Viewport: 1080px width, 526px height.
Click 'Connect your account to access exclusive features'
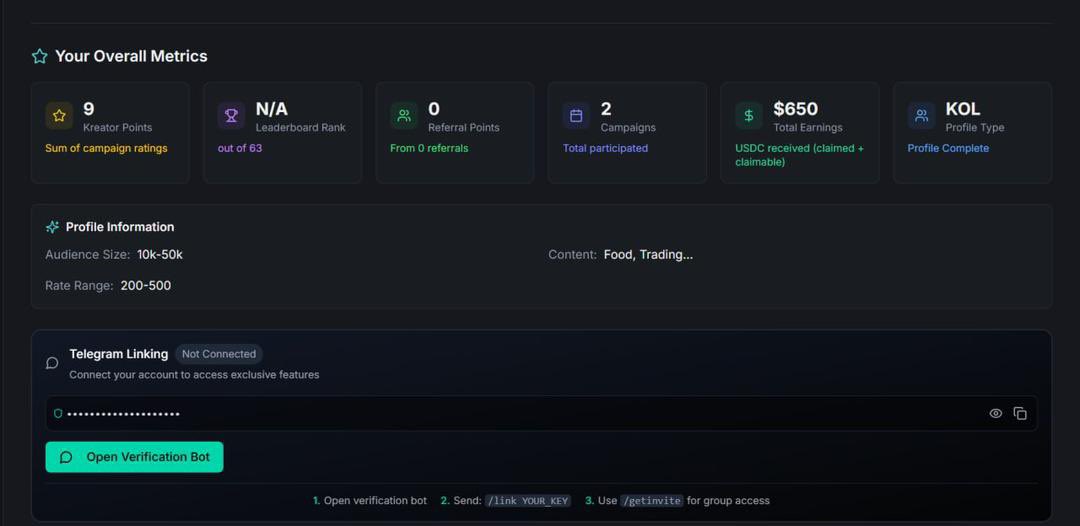point(194,375)
